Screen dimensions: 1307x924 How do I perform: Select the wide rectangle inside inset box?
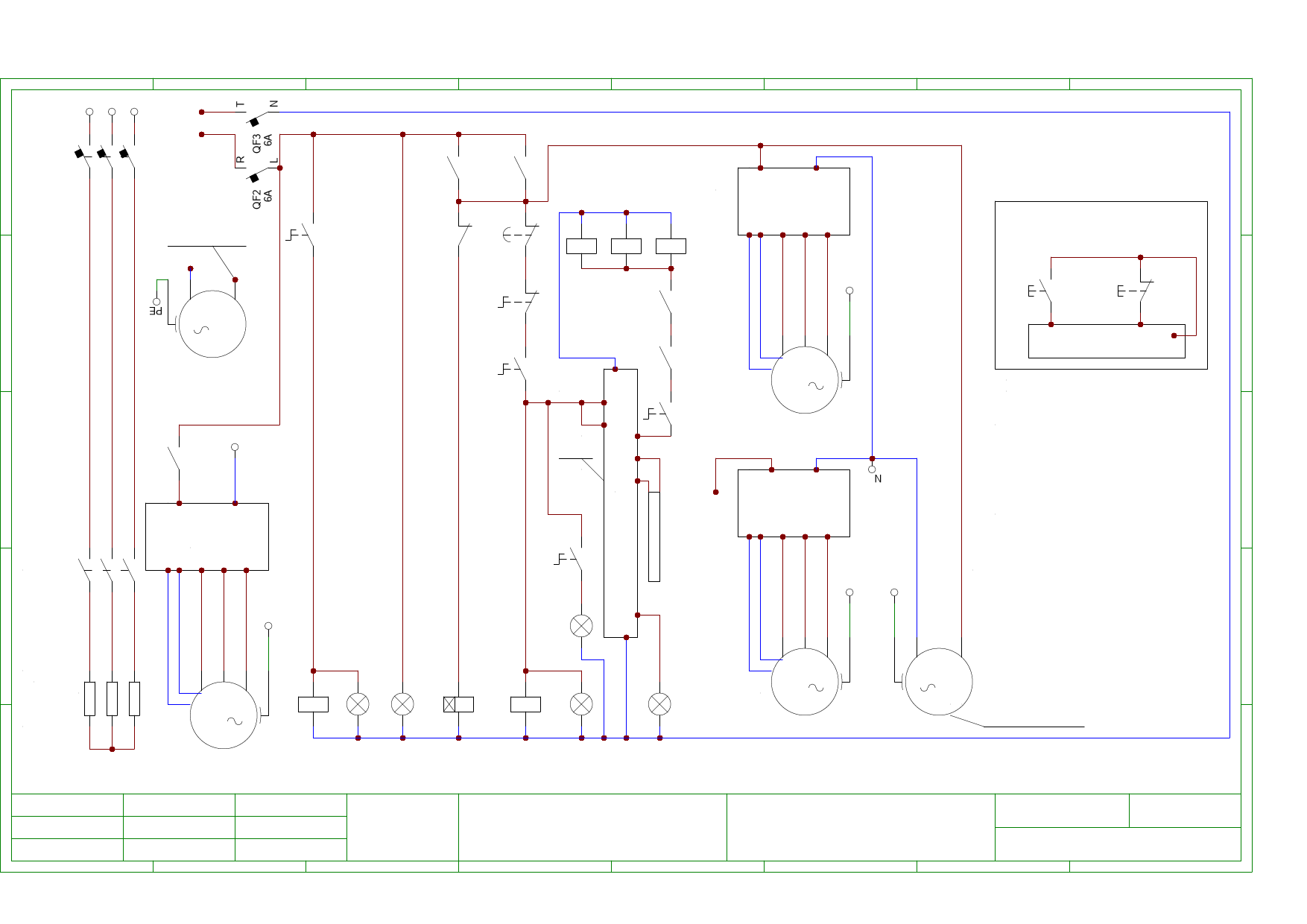(1106, 341)
